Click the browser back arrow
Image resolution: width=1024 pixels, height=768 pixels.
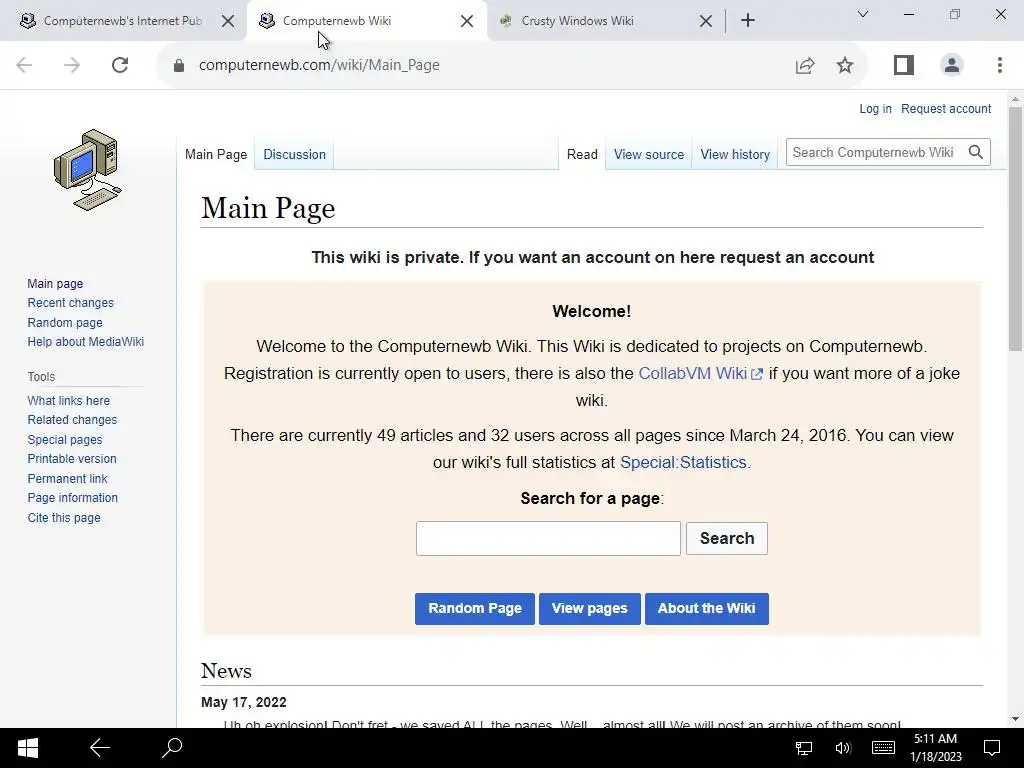tap(24, 65)
